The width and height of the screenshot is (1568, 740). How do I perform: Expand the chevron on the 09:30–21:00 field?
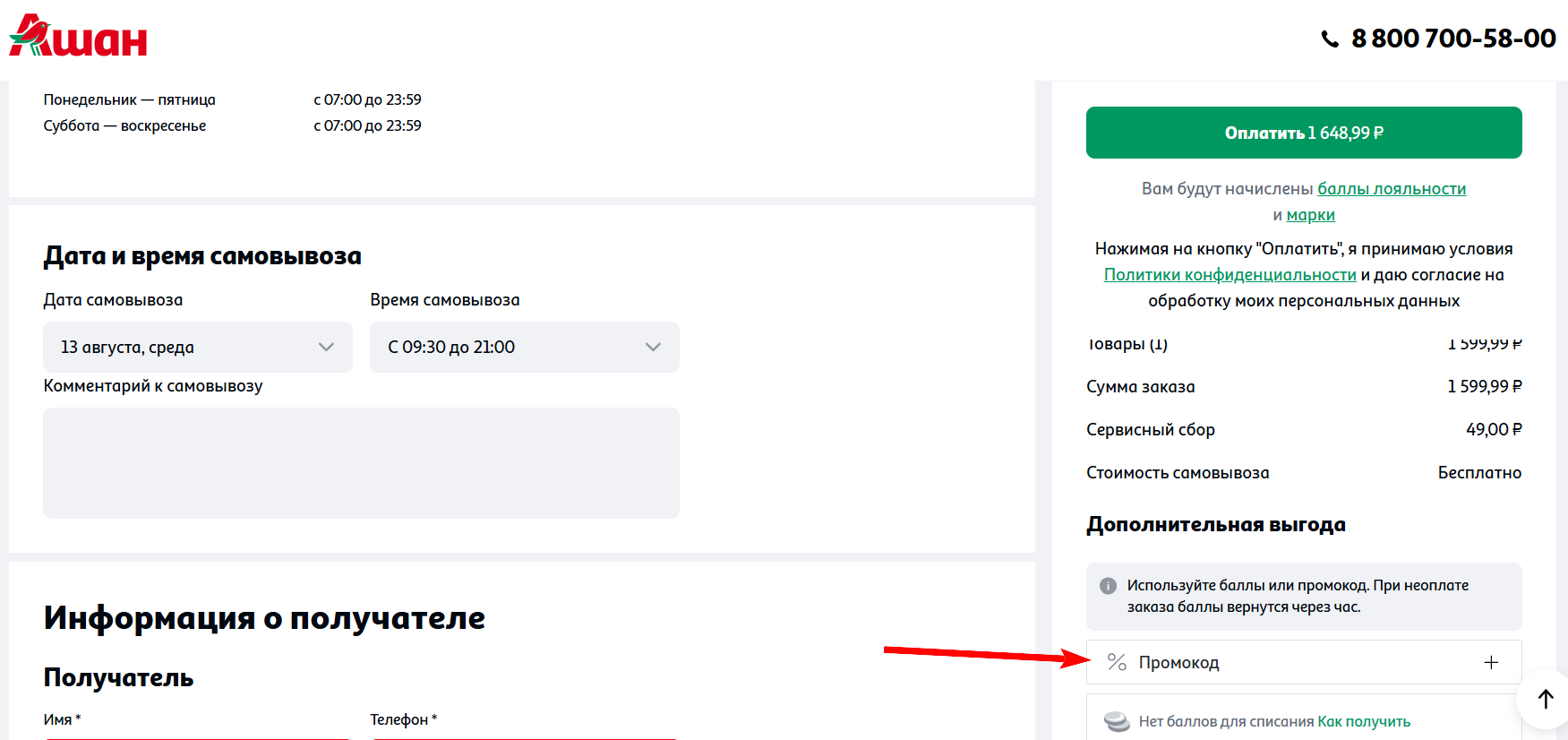click(x=653, y=348)
